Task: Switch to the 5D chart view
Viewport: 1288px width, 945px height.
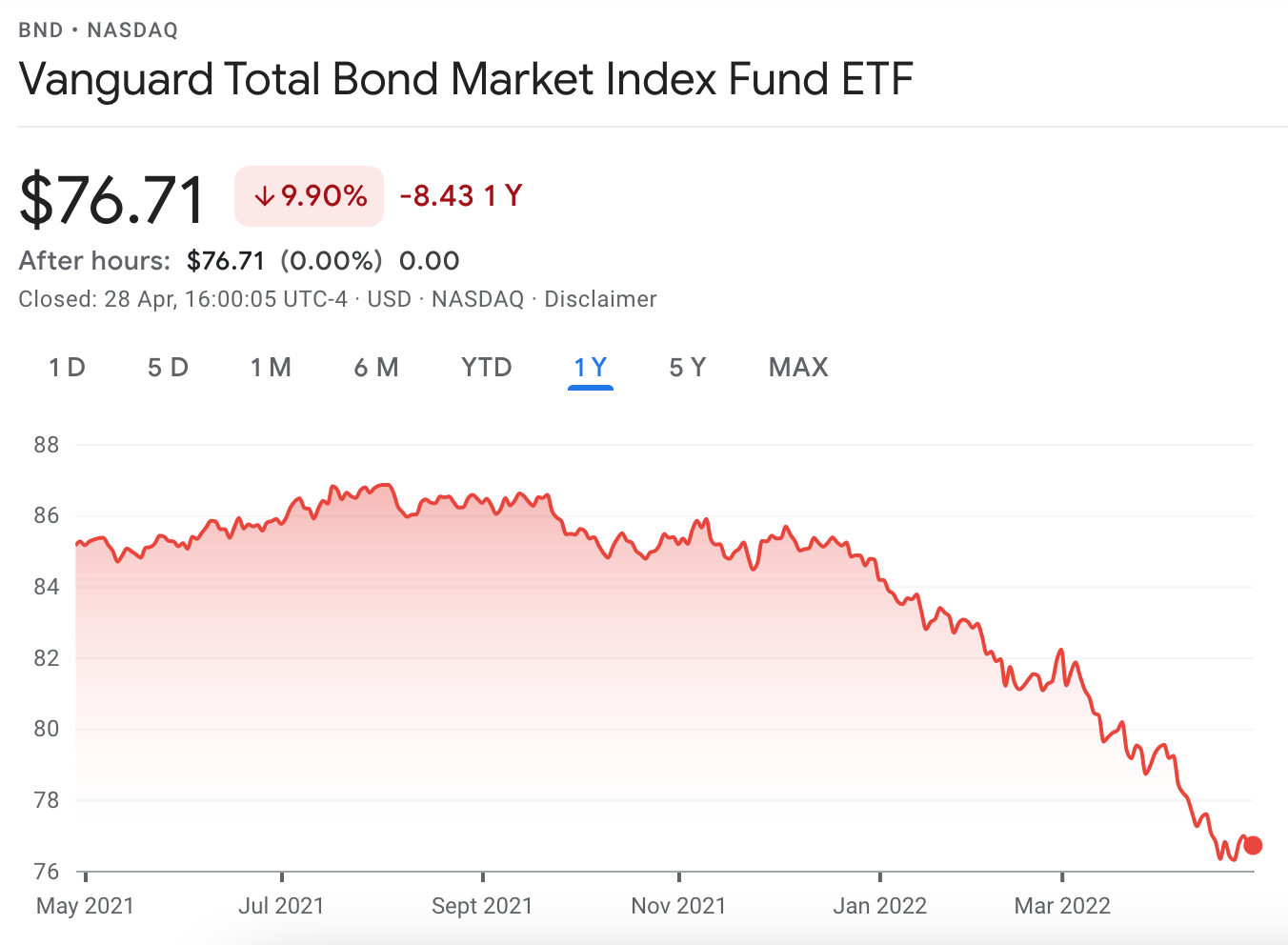Action: click(168, 367)
